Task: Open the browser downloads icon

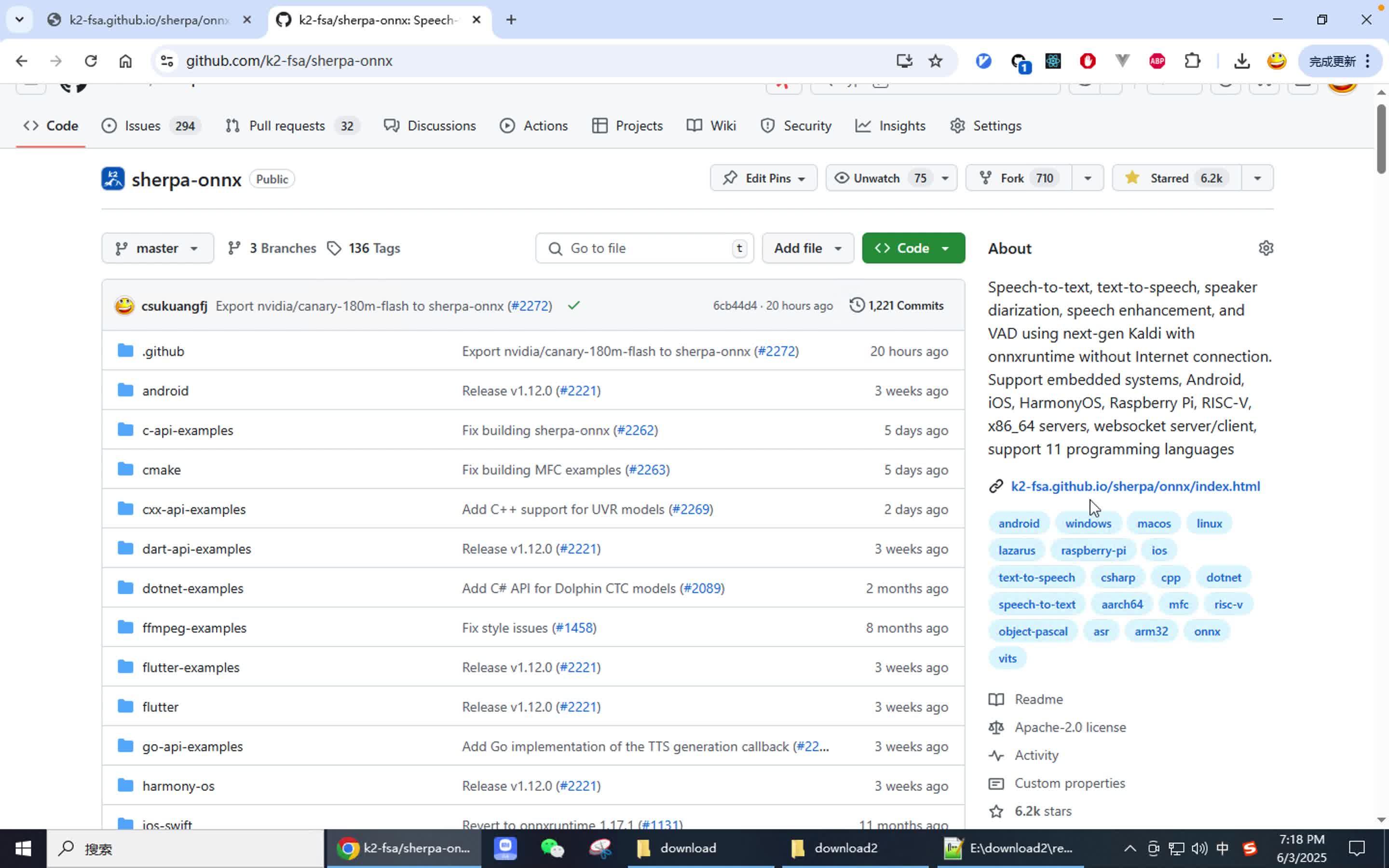Action: pyautogui.click(x=1241, y=61)
